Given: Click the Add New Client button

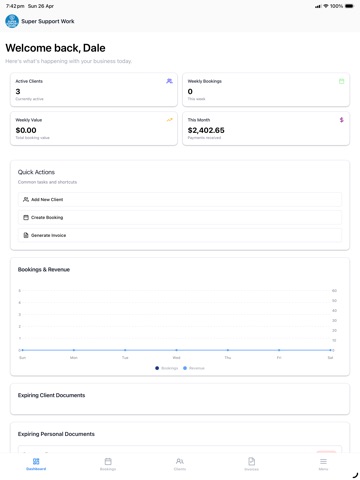Looking at the screenshot, I should 180,199.
